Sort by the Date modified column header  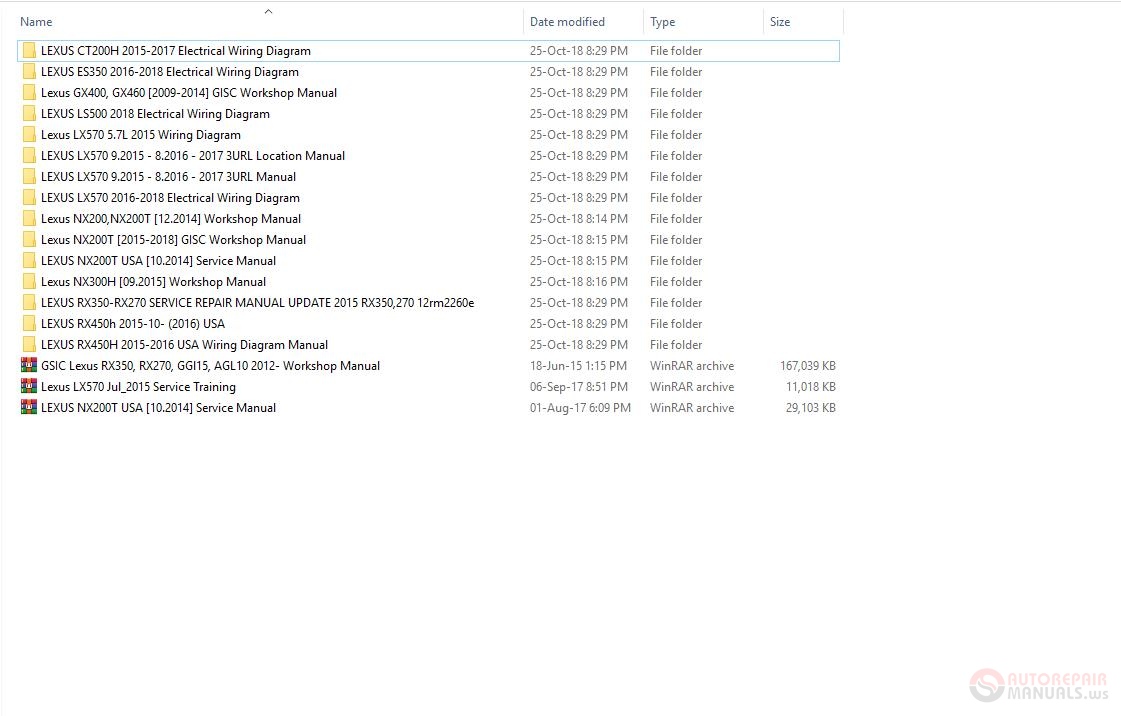567,22
